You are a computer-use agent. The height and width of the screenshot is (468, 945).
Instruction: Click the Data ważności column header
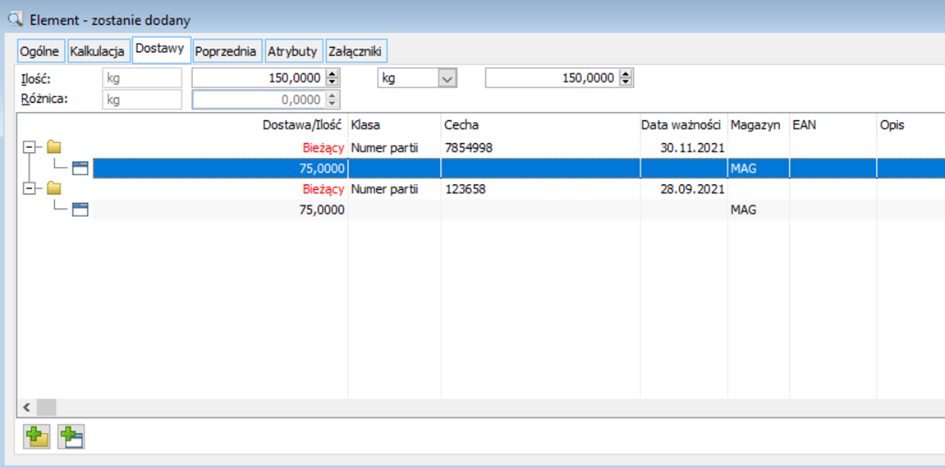tap(682, 125)
